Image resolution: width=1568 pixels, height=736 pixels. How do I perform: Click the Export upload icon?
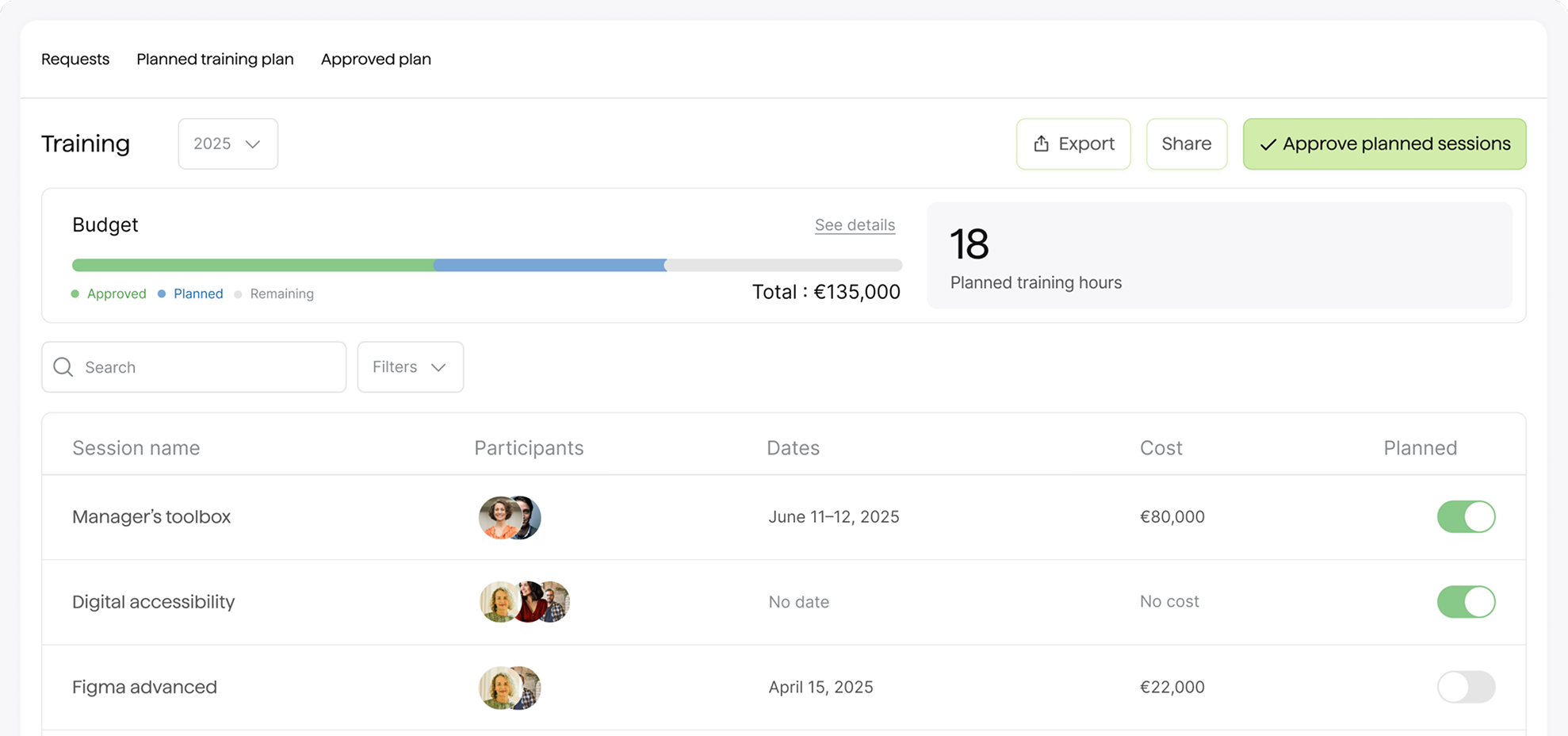(1042, 144)
